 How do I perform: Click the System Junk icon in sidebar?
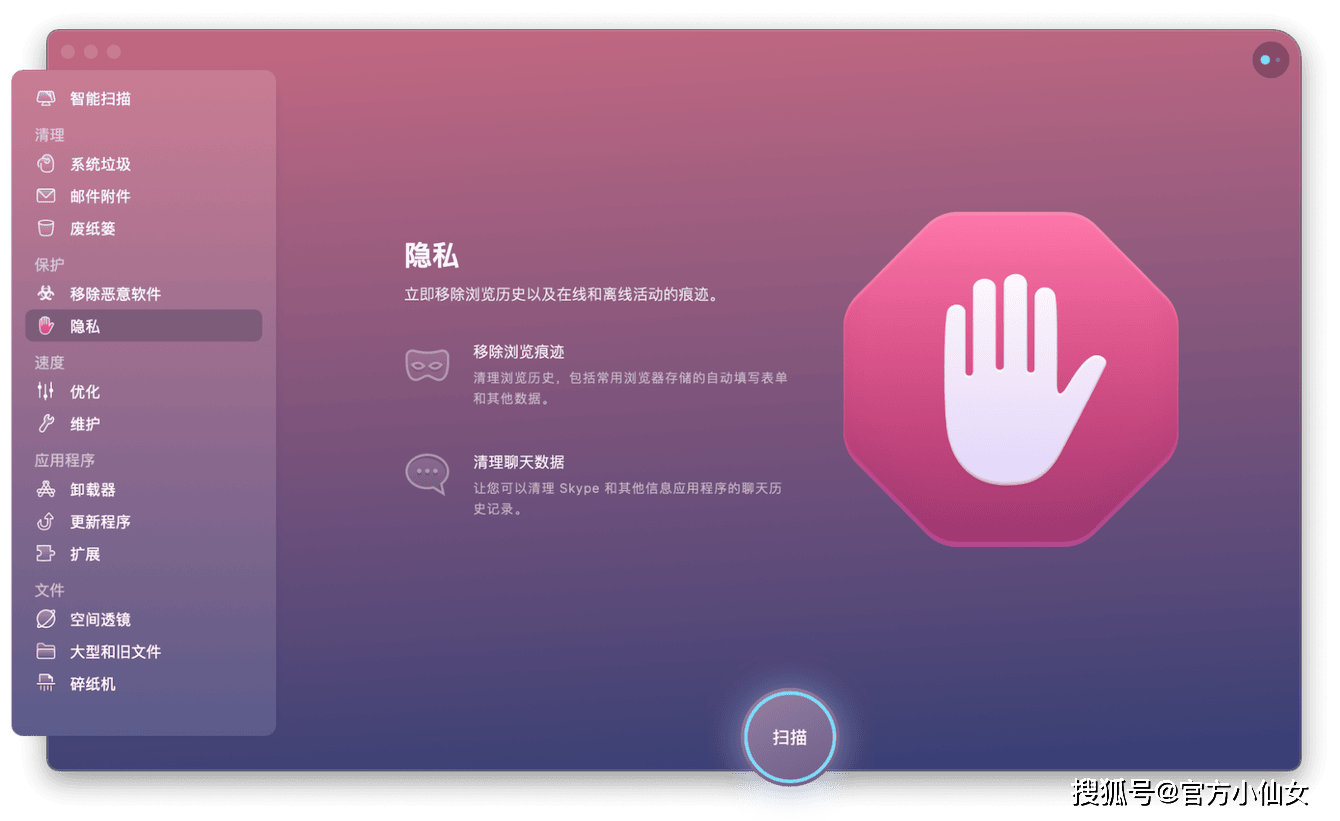(45, 163)
